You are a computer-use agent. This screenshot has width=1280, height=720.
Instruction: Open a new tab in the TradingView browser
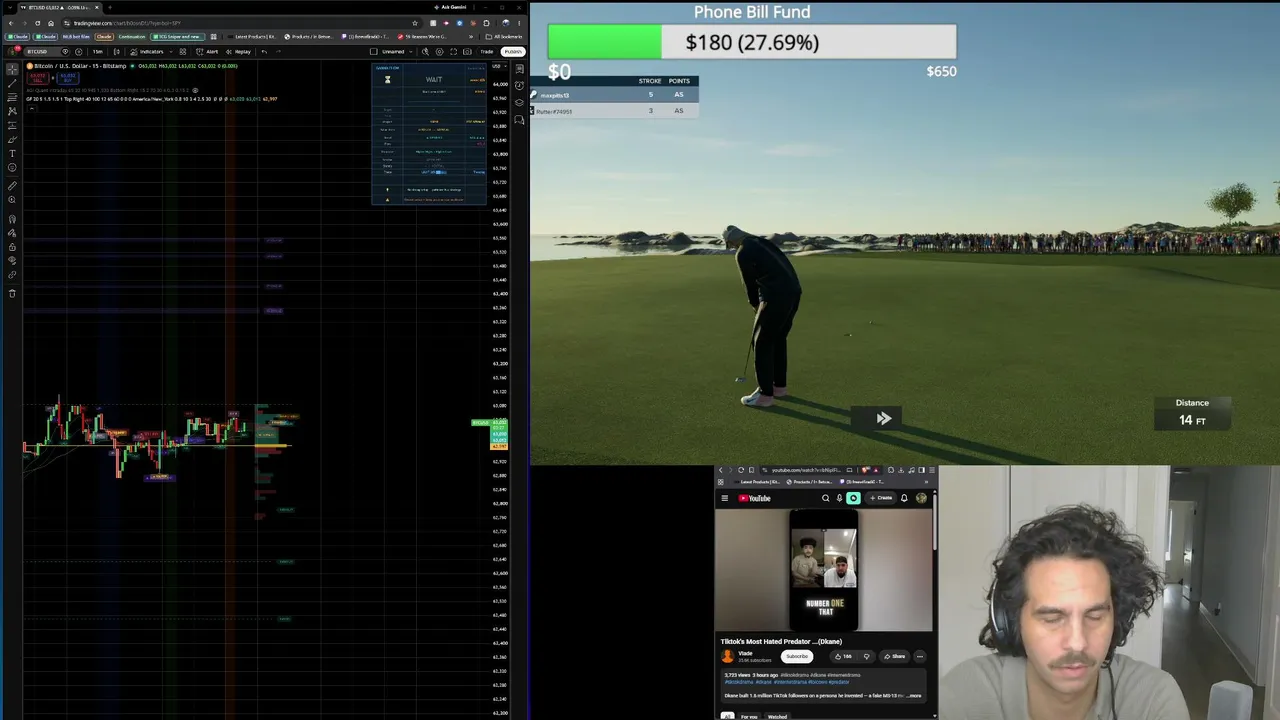[110, 7]
